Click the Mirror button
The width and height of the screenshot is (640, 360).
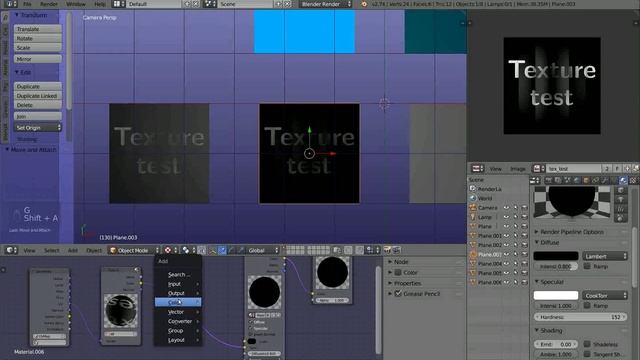(x=38, y=59)
